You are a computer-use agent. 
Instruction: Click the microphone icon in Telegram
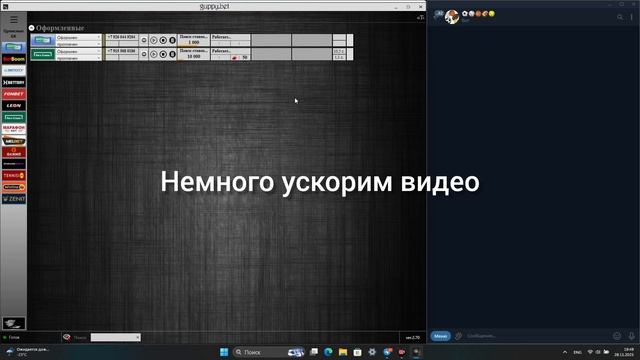point(631,336)
